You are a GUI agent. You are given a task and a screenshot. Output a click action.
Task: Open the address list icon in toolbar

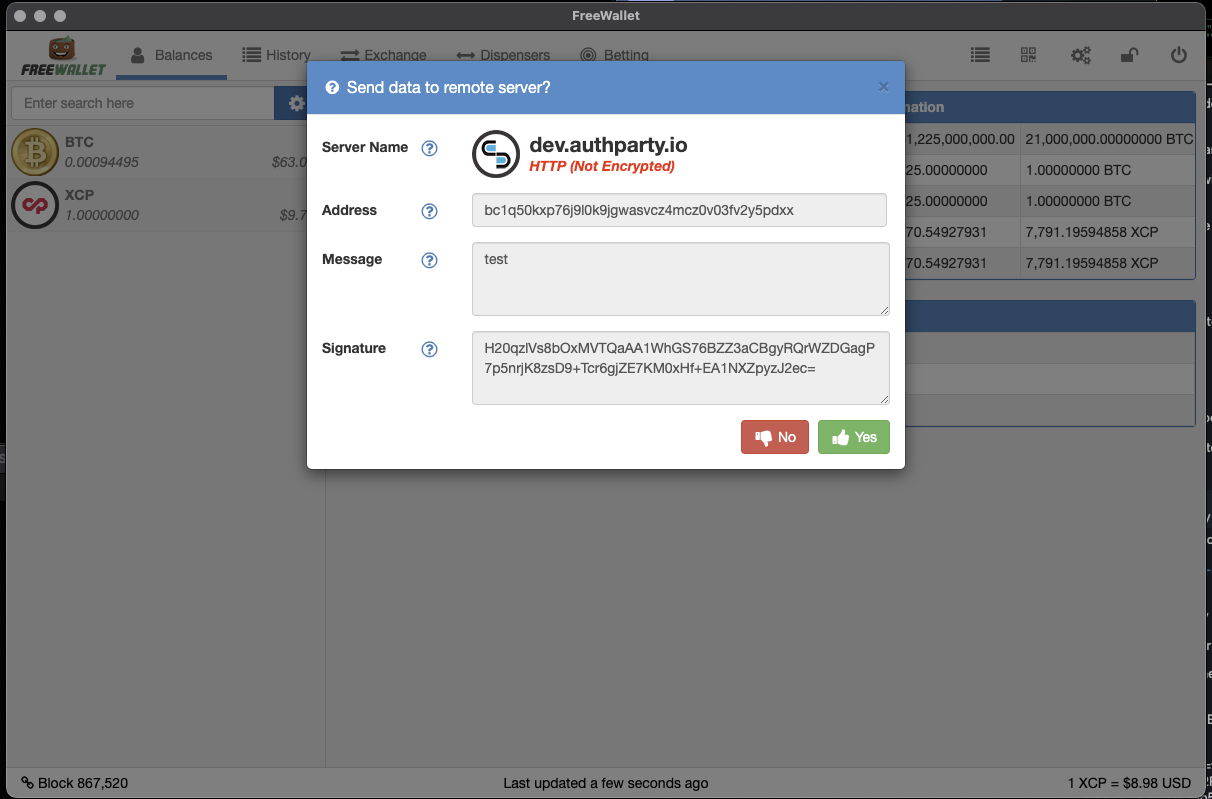tap(980, 56)
